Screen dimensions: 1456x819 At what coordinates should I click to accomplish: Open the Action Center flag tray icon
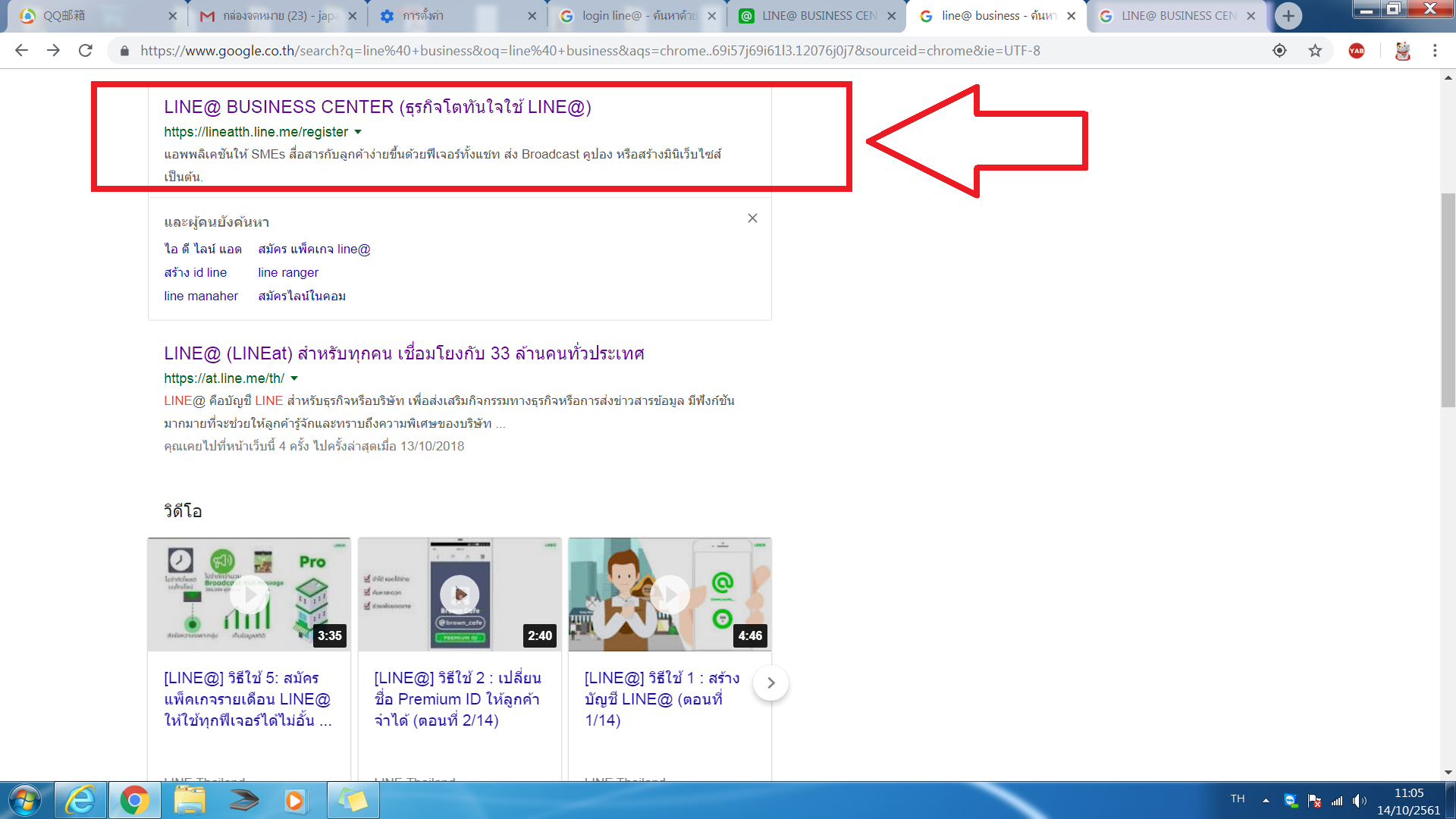click(x=1314, y=801)
